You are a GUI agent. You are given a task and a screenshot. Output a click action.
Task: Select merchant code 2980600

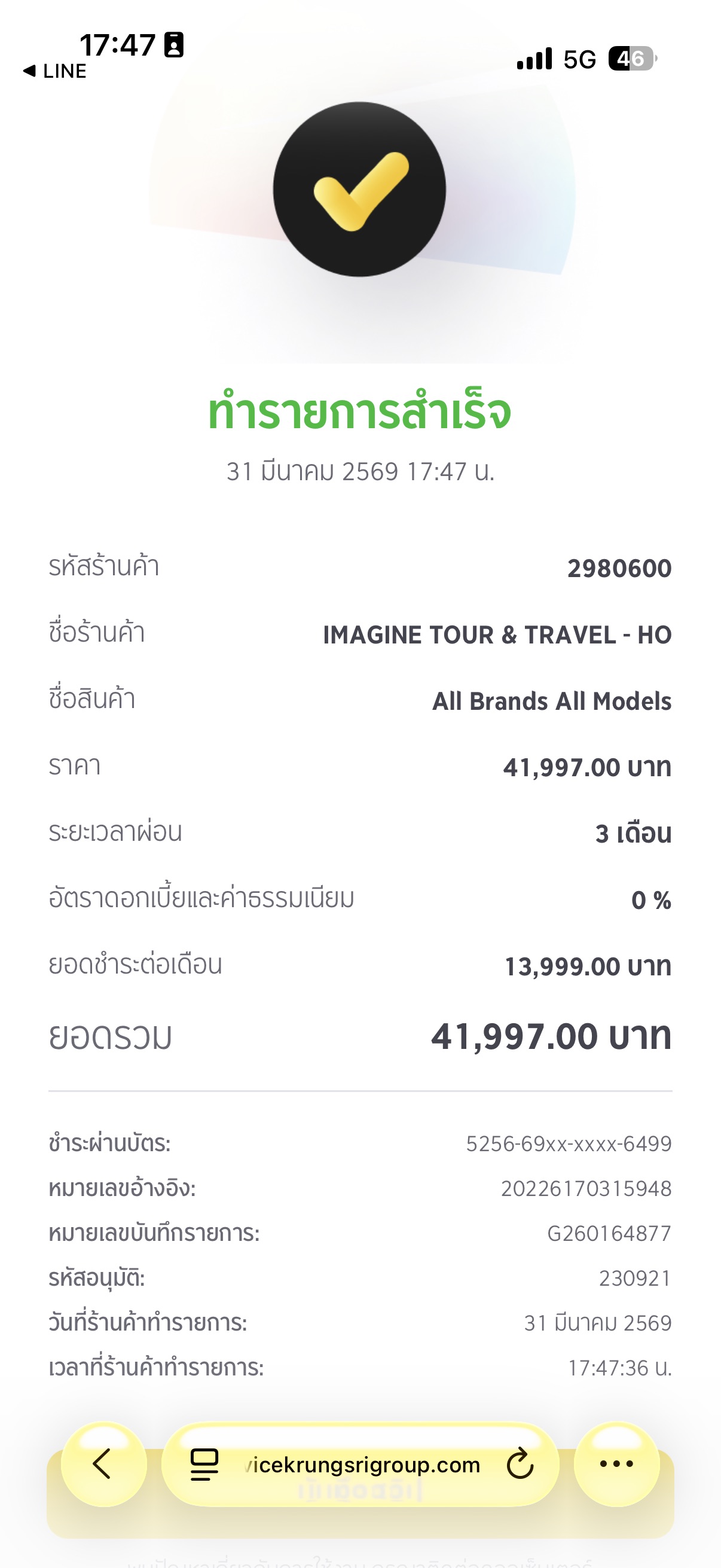(619, 569)
